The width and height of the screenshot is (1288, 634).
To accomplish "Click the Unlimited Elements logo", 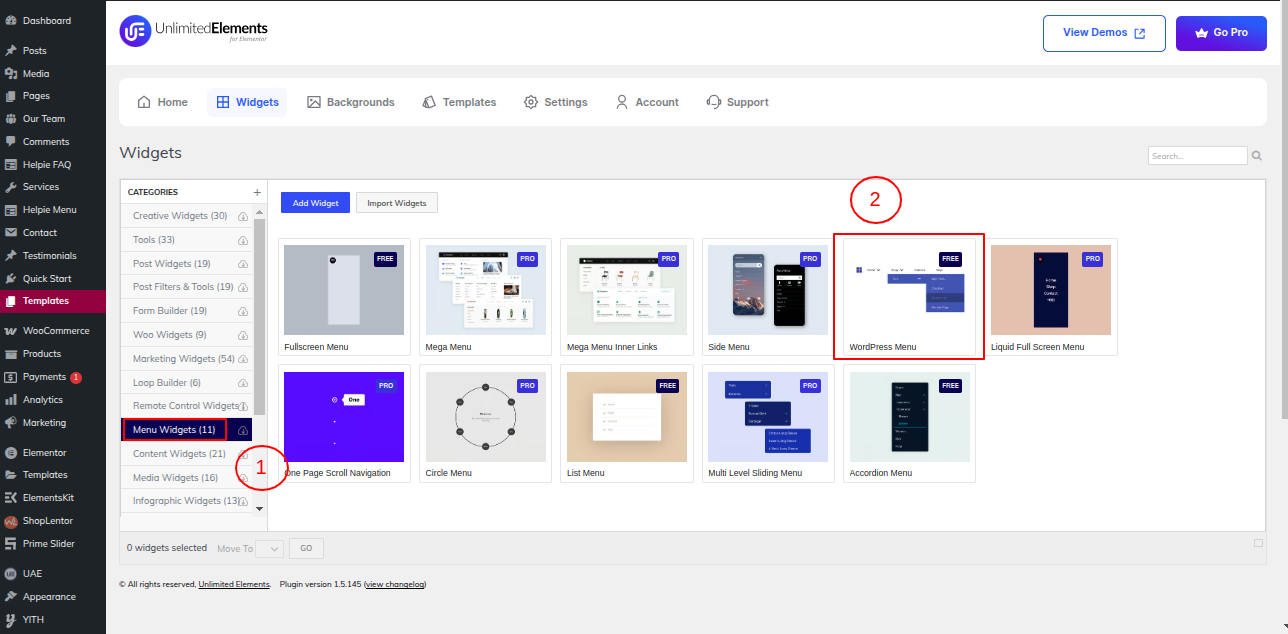I will pos(194,32).
